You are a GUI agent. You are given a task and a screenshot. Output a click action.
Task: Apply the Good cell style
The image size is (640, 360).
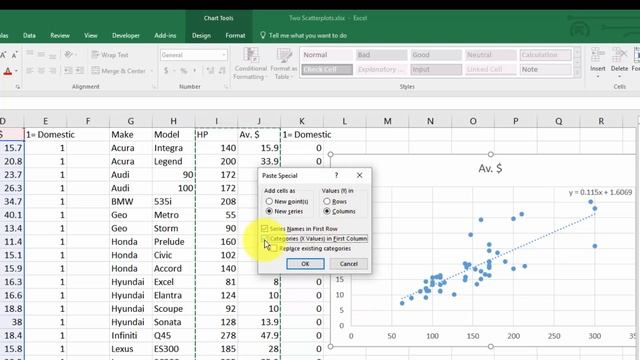pyautogui.click(x=436, y=55)
